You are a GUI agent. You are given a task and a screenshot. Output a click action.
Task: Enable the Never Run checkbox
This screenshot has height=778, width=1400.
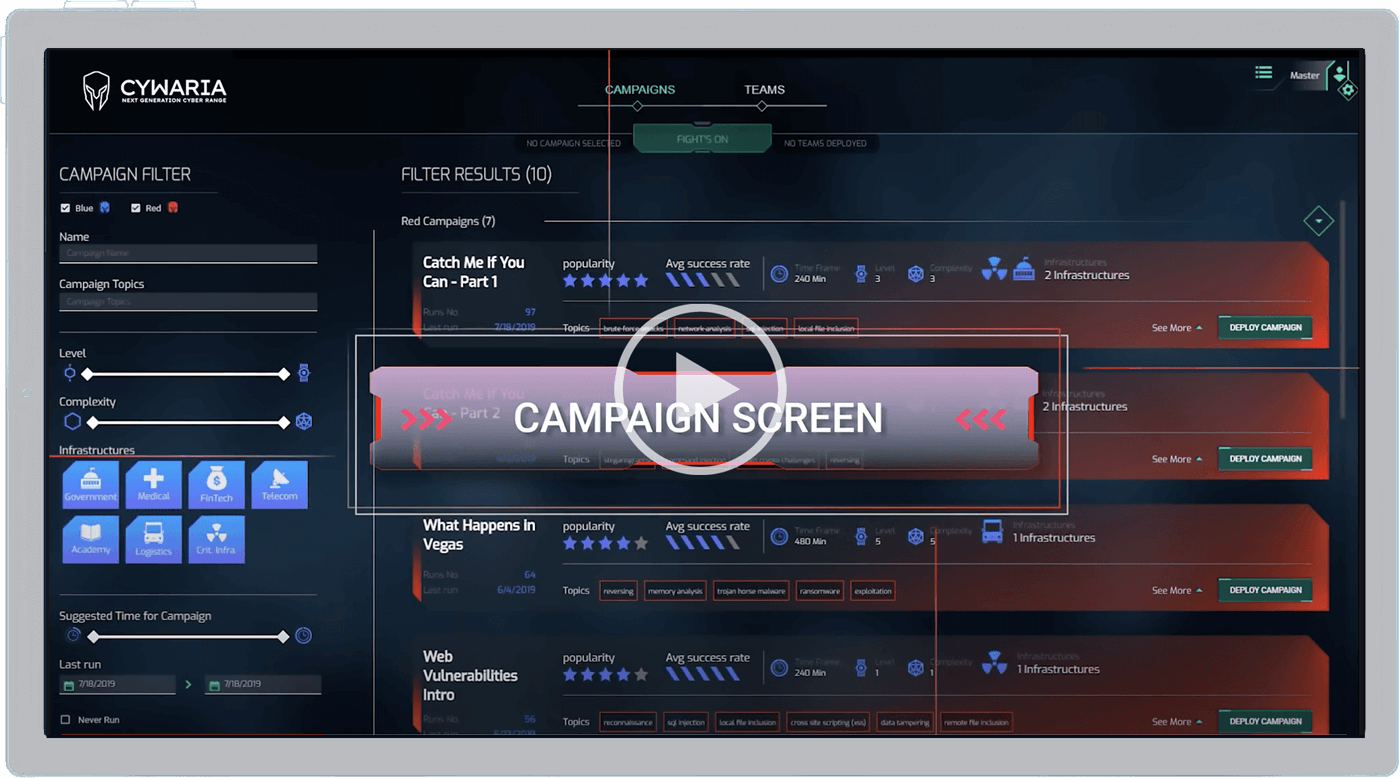pos(66,720)
